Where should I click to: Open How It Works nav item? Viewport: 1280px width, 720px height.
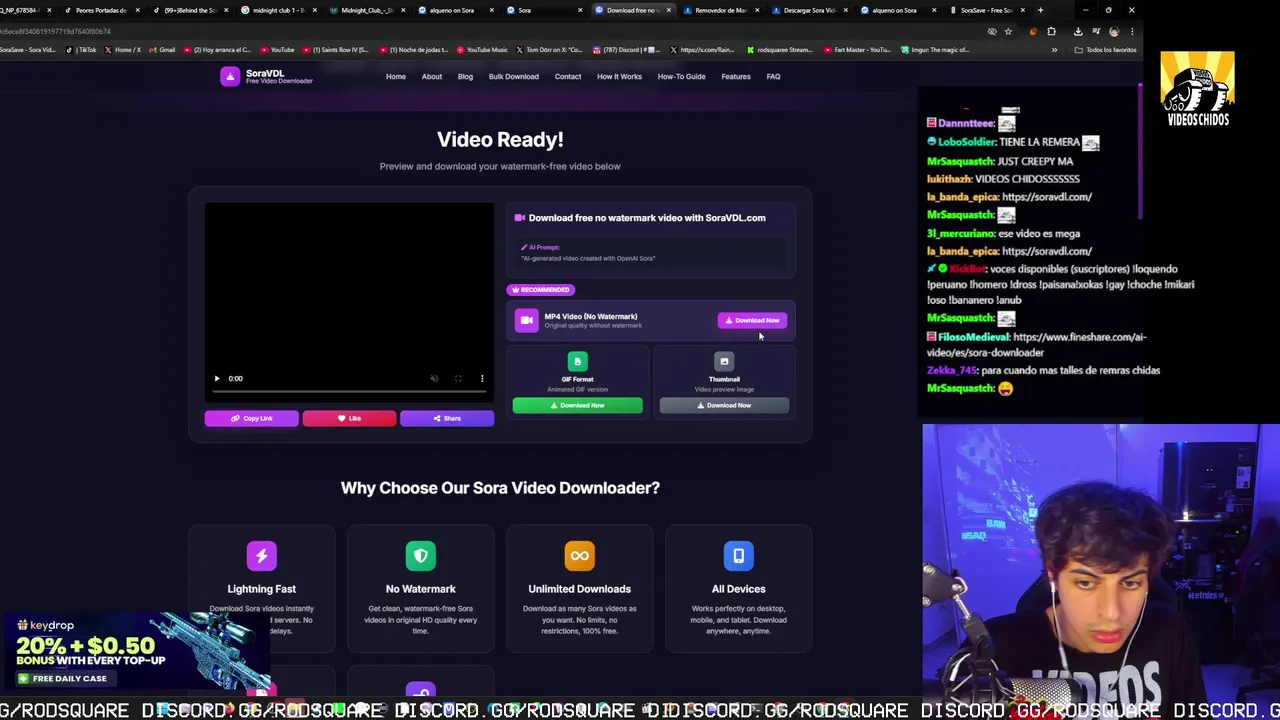click(619, 76)
